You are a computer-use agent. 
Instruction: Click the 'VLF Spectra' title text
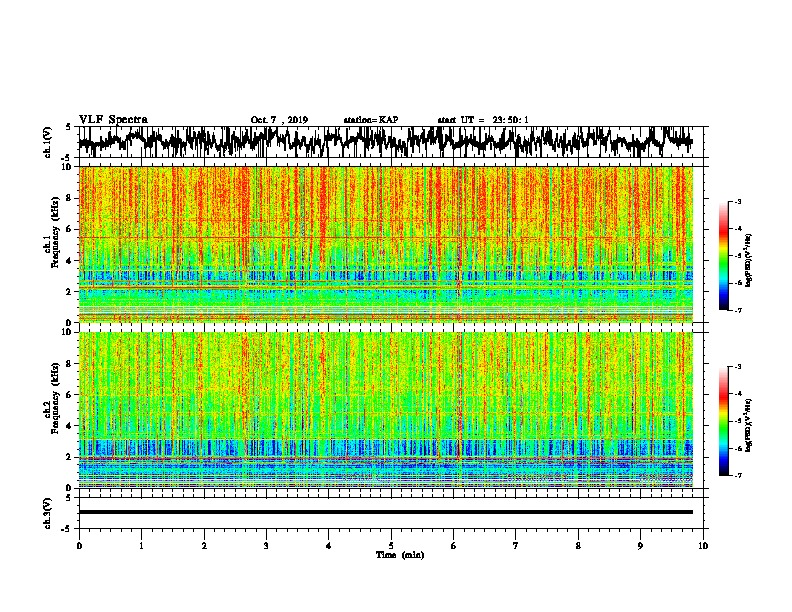click(x=113, y=120)
